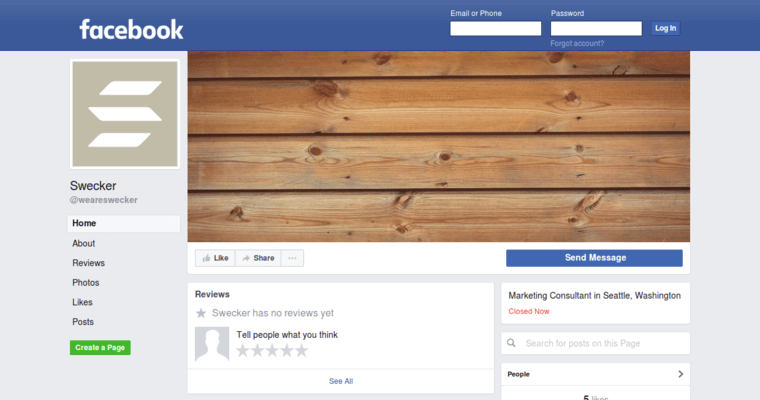Screen dimensions: 760x400
Task: Go to the About section
Action: (x=84, y=243)
